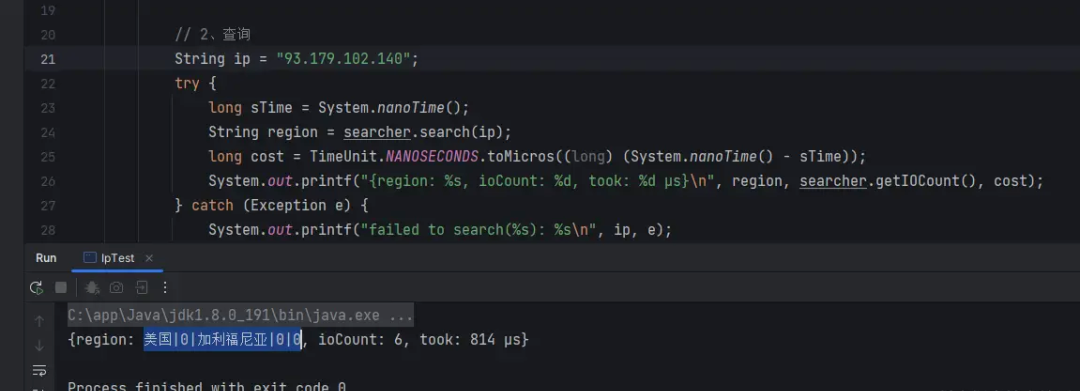The height and width of the screenshot is (391, 1080).
Task: Toggle soft-wrap in console output
Action: (x=39, y=371)
